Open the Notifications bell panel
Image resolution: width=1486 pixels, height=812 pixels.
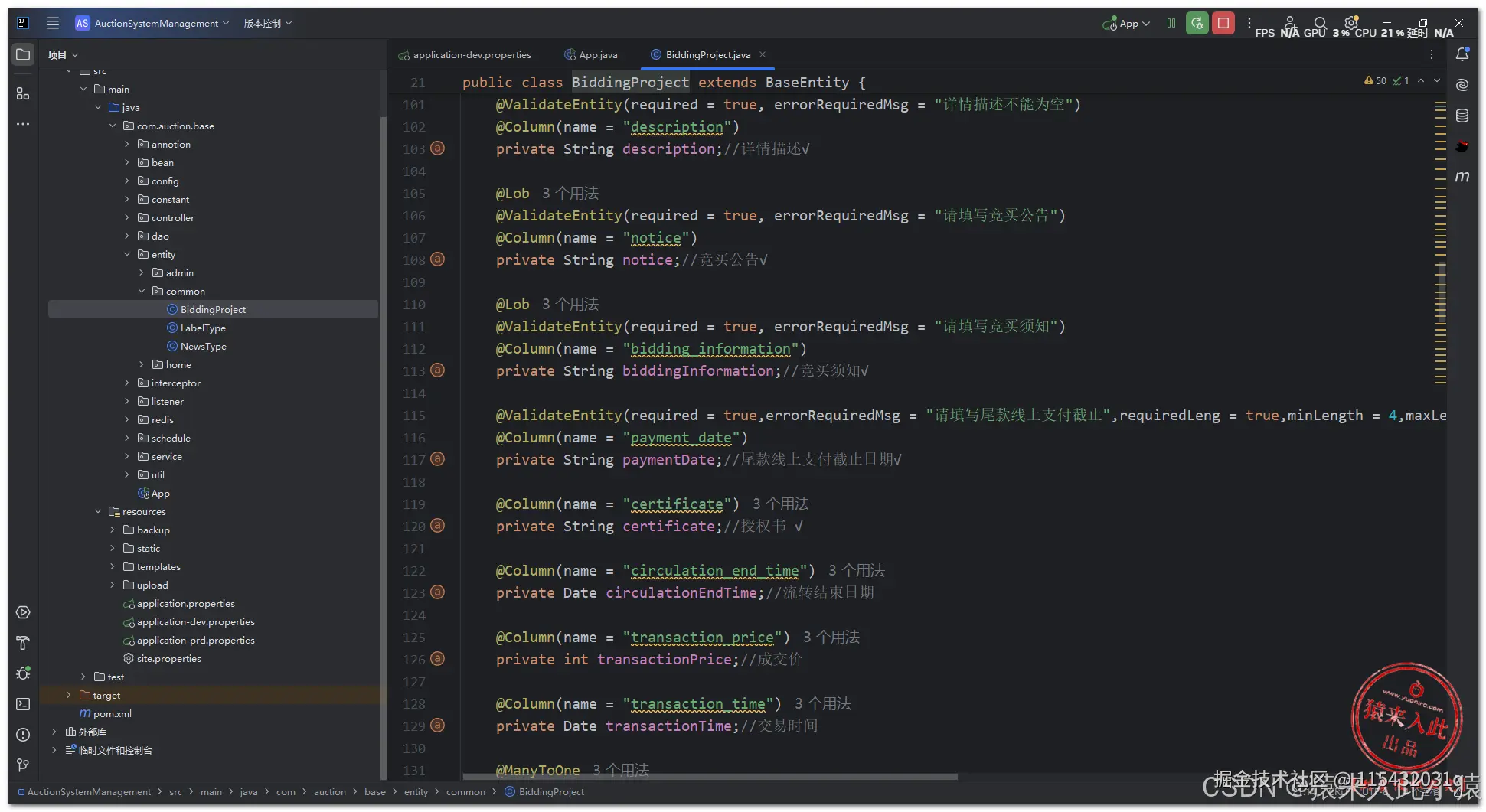tap(1462, 54)
